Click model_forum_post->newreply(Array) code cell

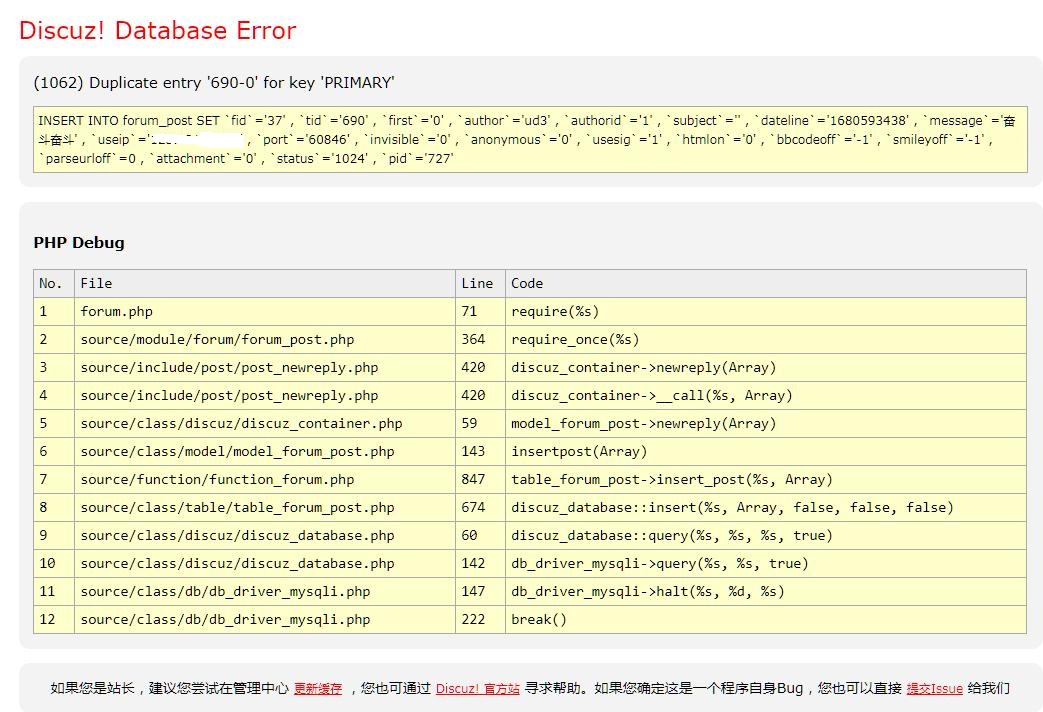[x=766, y=423]
